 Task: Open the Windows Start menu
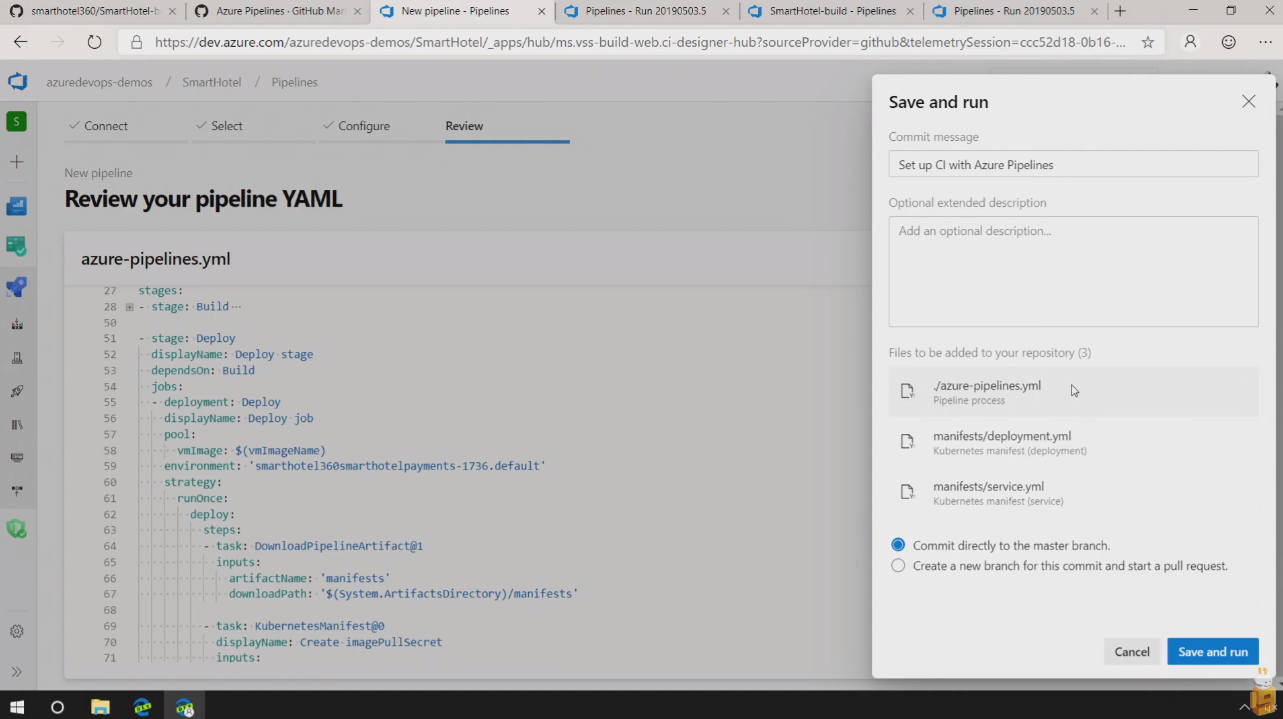(x=17, y=707)
